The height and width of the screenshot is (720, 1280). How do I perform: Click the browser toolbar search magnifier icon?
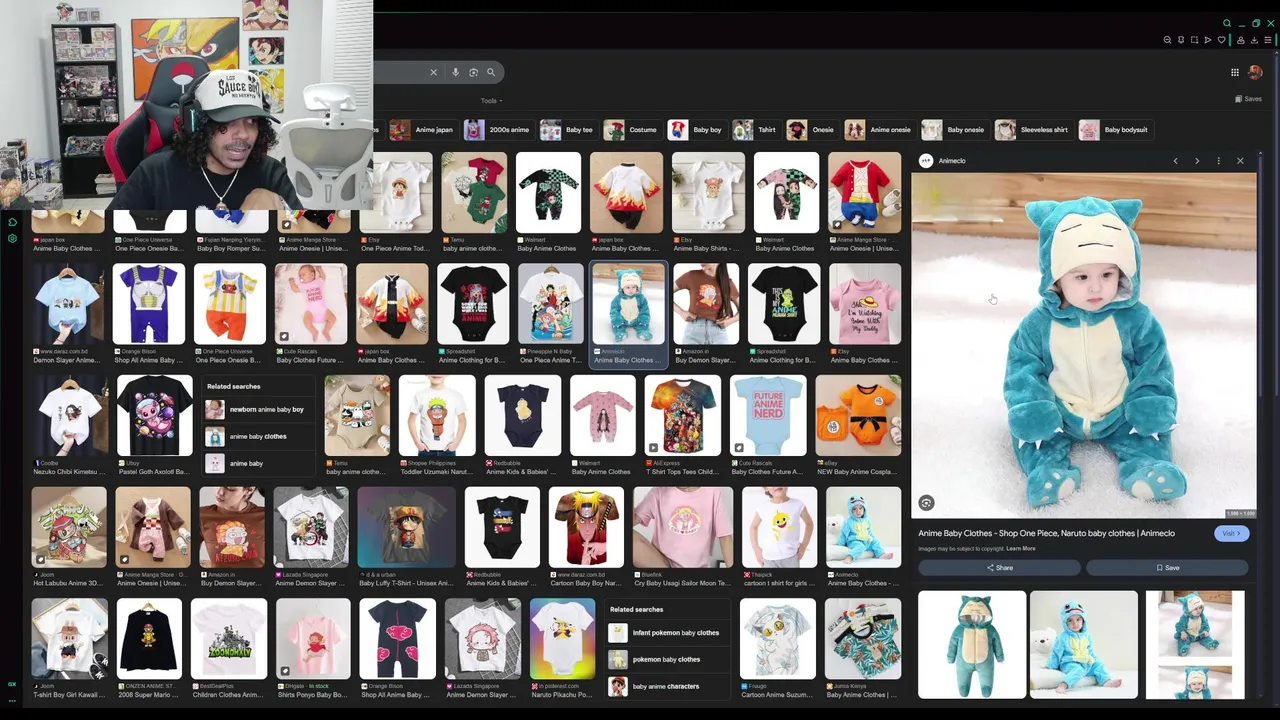click(1227, 23)
